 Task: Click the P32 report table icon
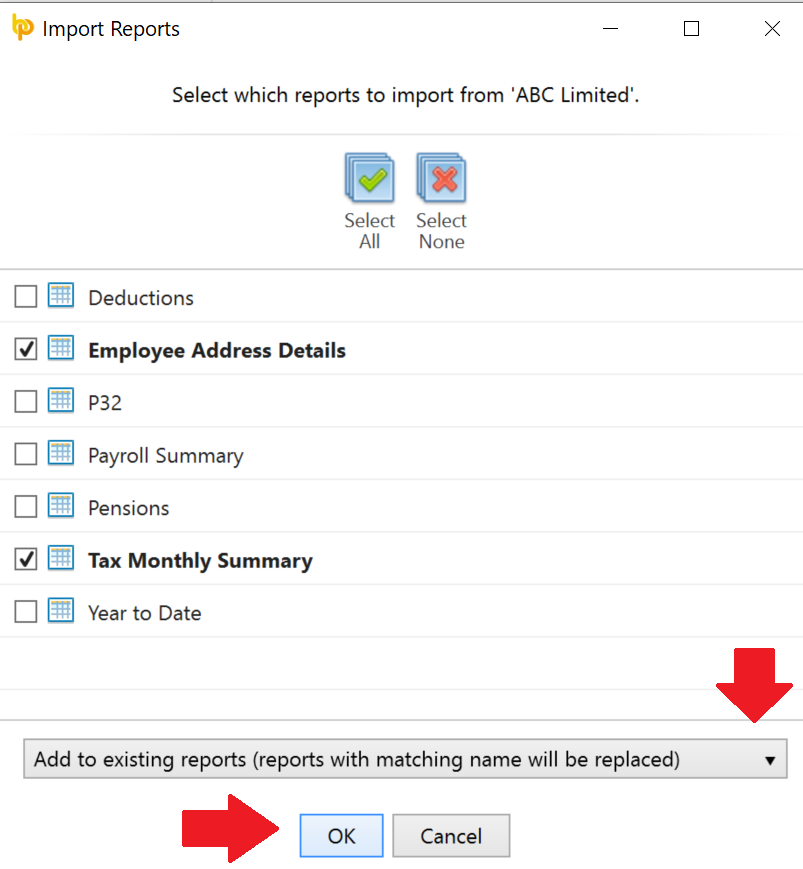[61, 401]
